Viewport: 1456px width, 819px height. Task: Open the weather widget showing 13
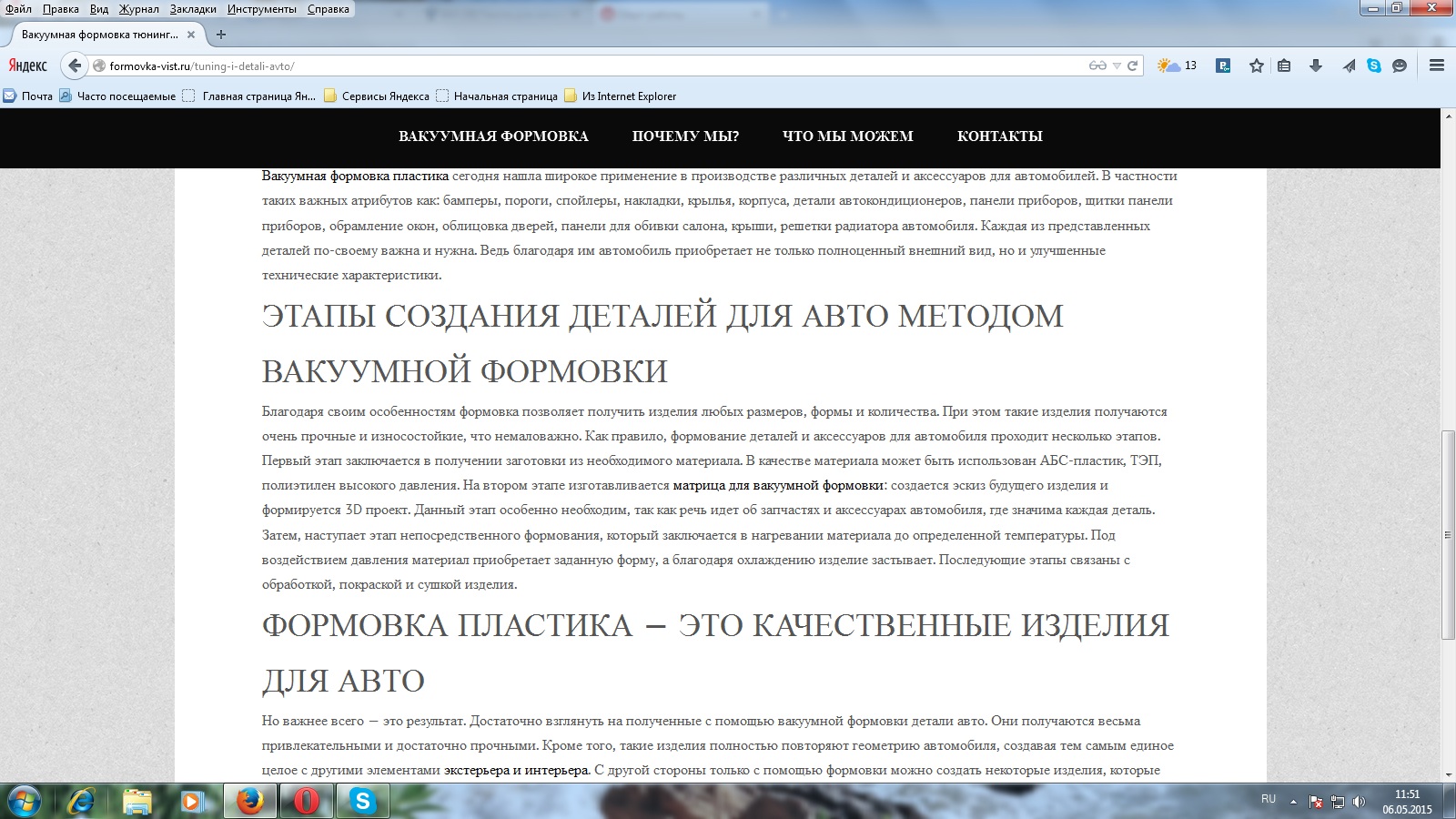tap(1177, 66)
